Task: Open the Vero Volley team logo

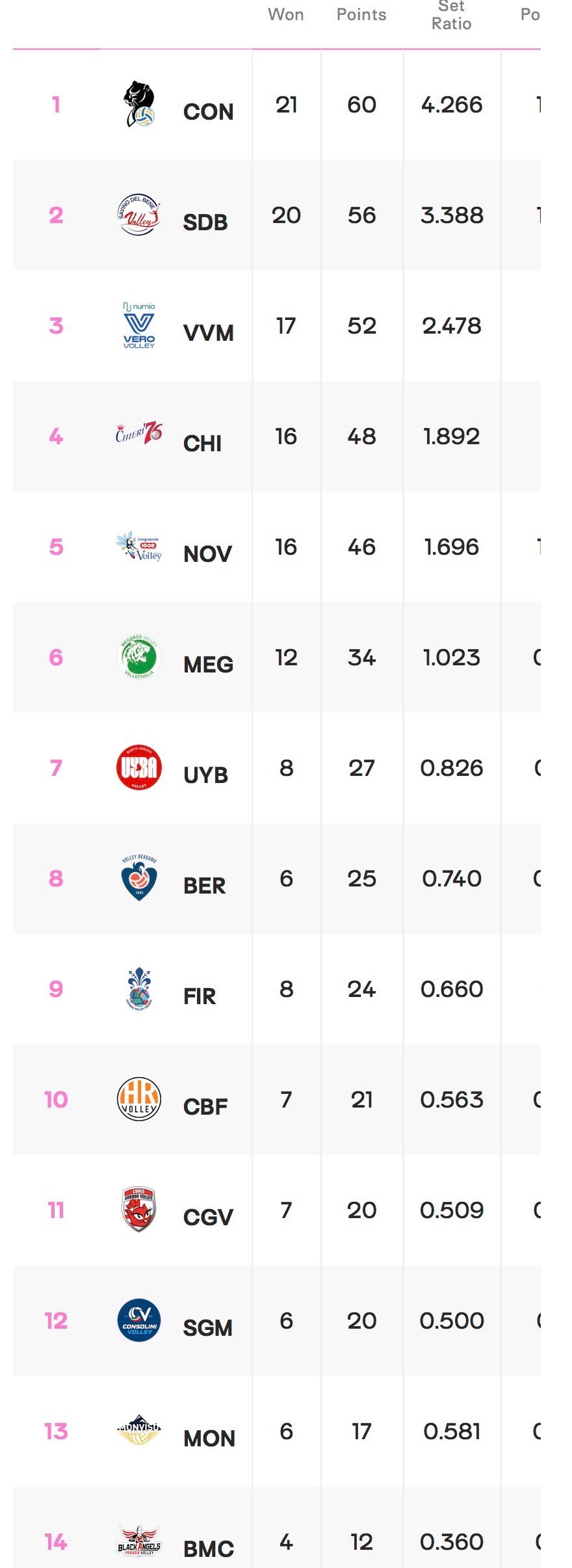Action: click(x=138, y=325)
